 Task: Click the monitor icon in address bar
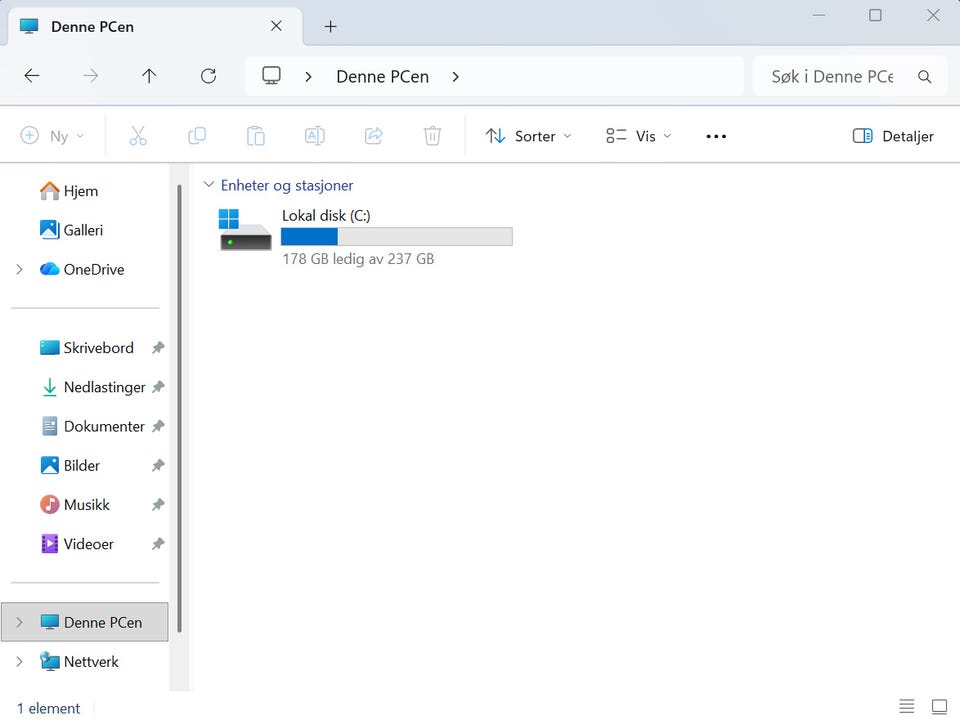(271, 76)
